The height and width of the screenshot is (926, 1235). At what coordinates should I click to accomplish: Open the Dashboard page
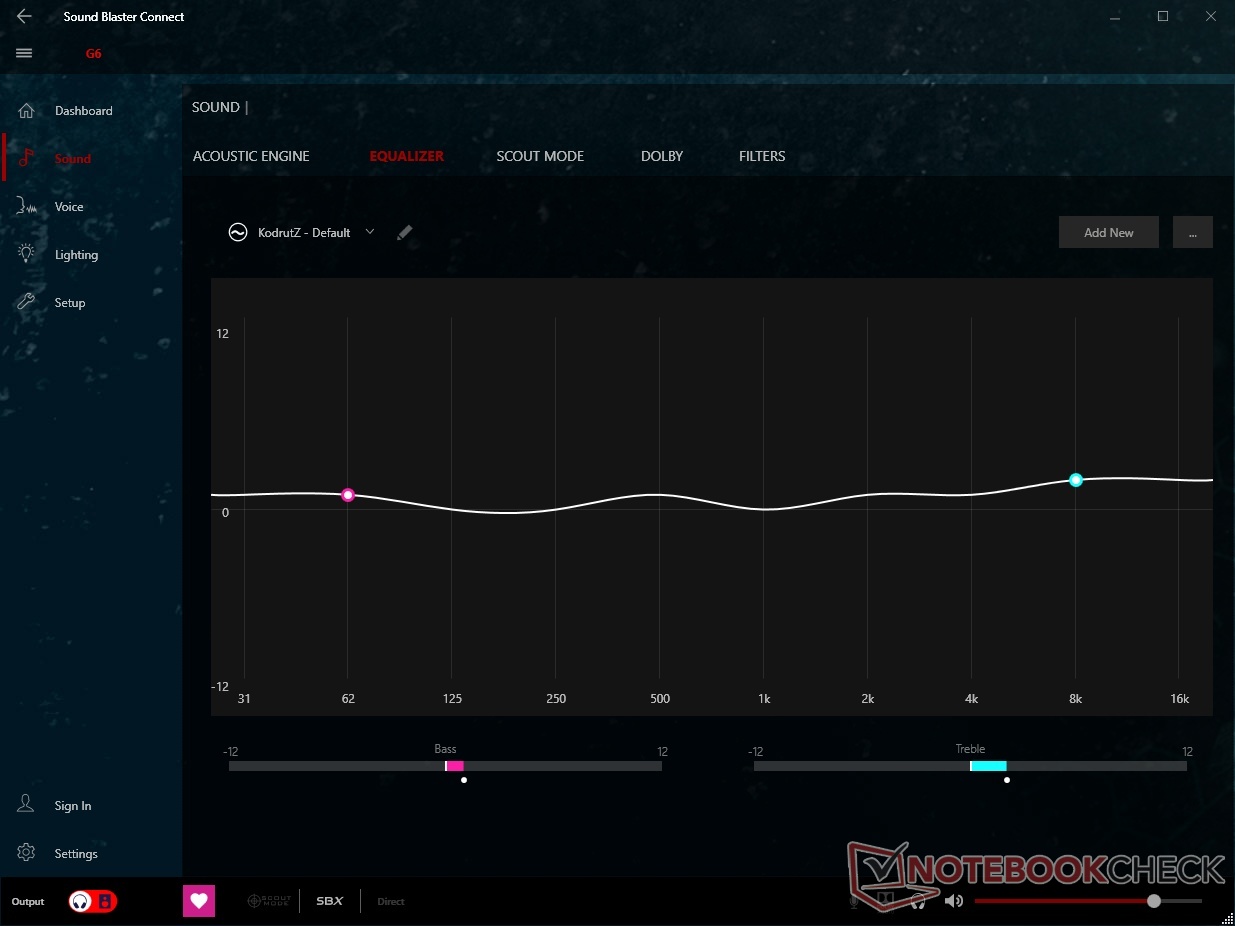coord(83,111)
